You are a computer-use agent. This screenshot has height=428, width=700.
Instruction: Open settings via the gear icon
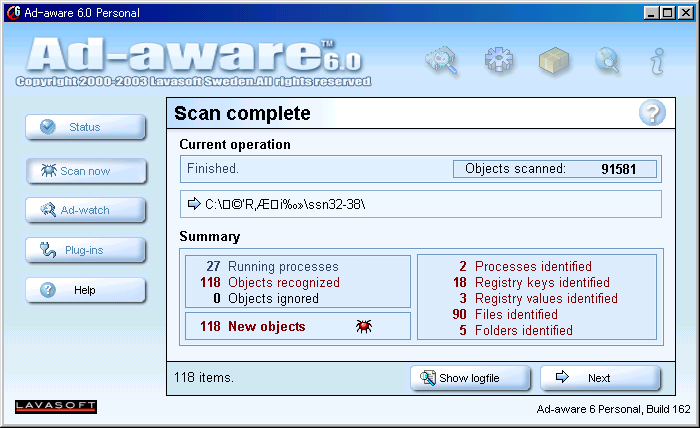499,60
